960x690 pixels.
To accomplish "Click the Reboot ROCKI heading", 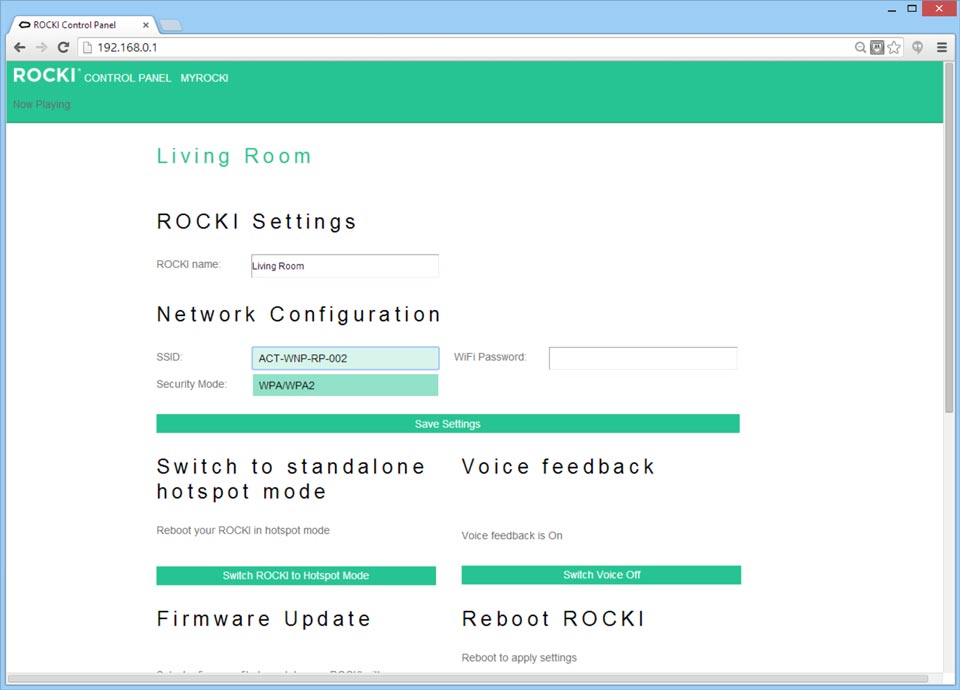I will pyautogui.click(x=553, y=618).
